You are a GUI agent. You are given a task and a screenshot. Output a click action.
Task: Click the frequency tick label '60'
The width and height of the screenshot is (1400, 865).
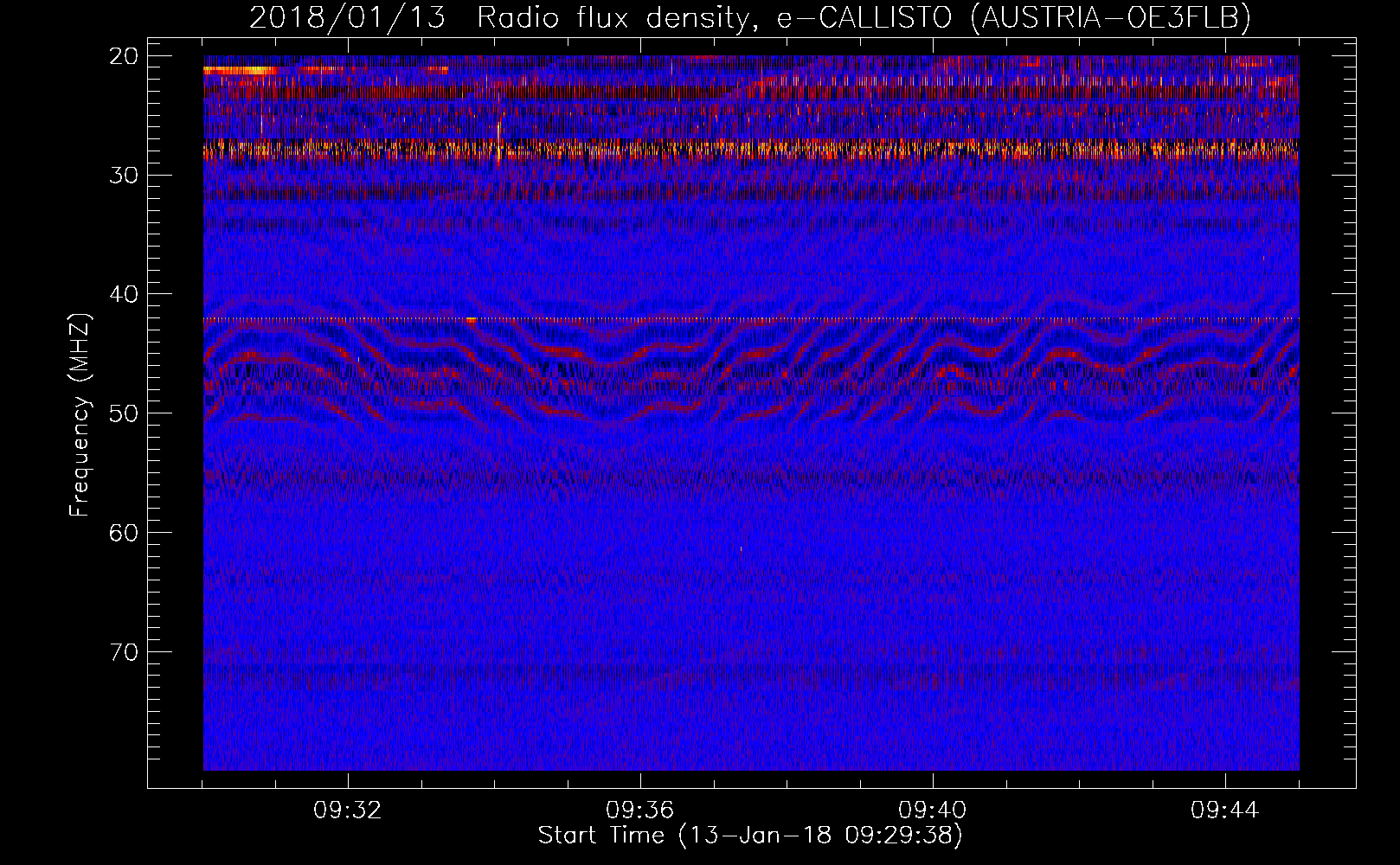(x=125, y=532)
